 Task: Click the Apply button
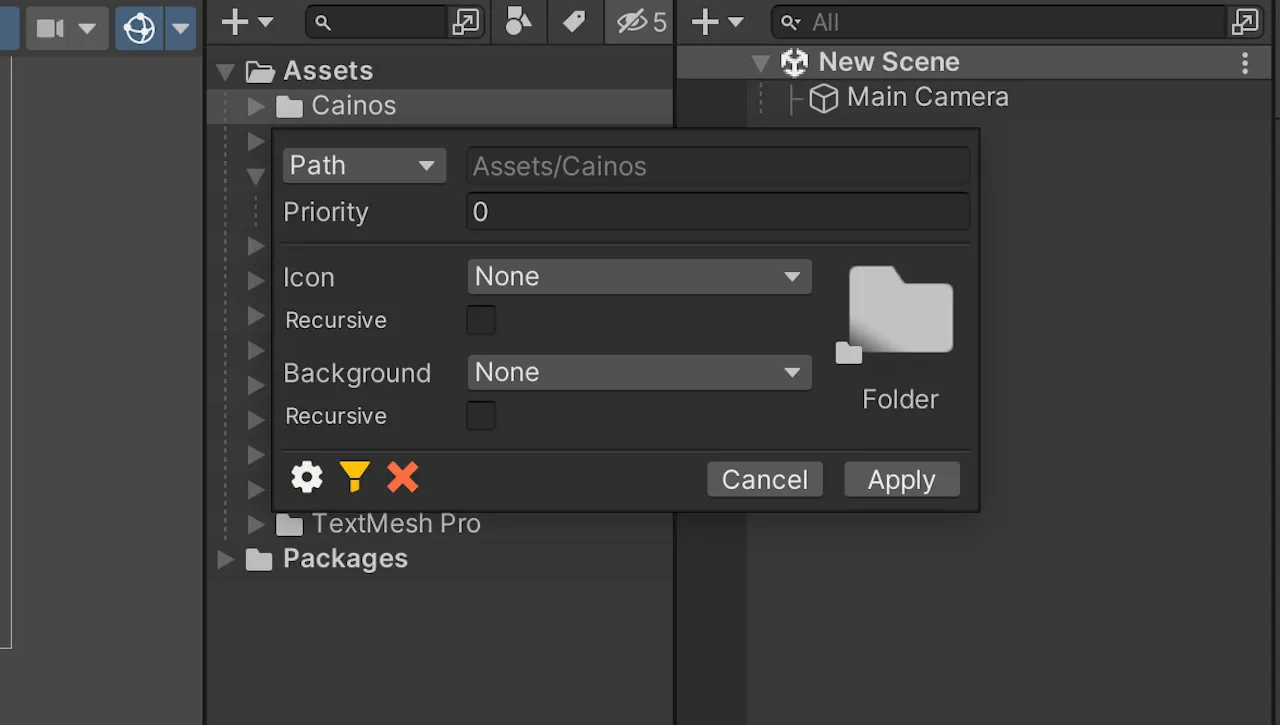pyautogui.click(x=902, y=479)
